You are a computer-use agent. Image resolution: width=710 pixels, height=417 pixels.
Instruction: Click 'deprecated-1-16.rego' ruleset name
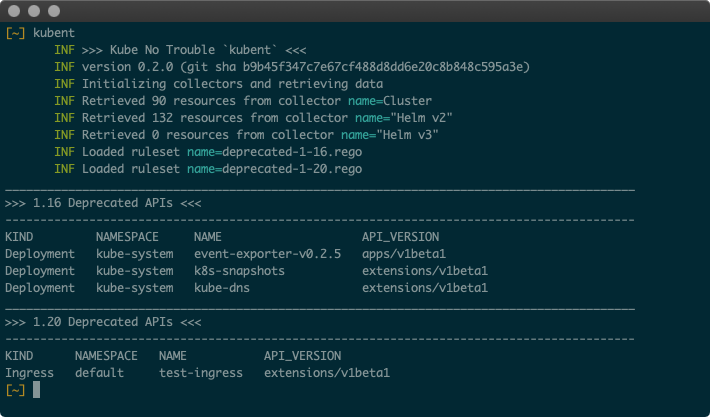[292, 152]
